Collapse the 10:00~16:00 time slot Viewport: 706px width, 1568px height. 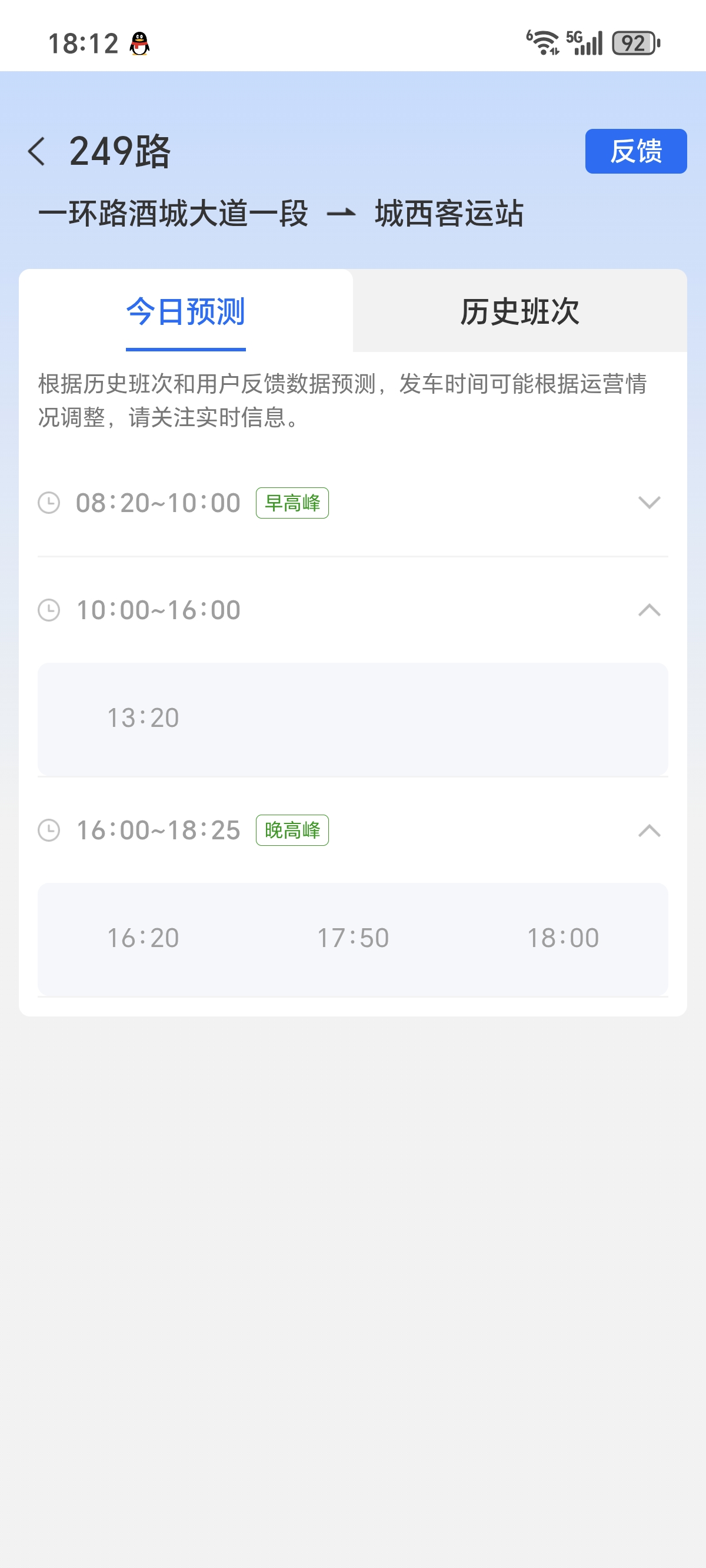click(649, 610)
